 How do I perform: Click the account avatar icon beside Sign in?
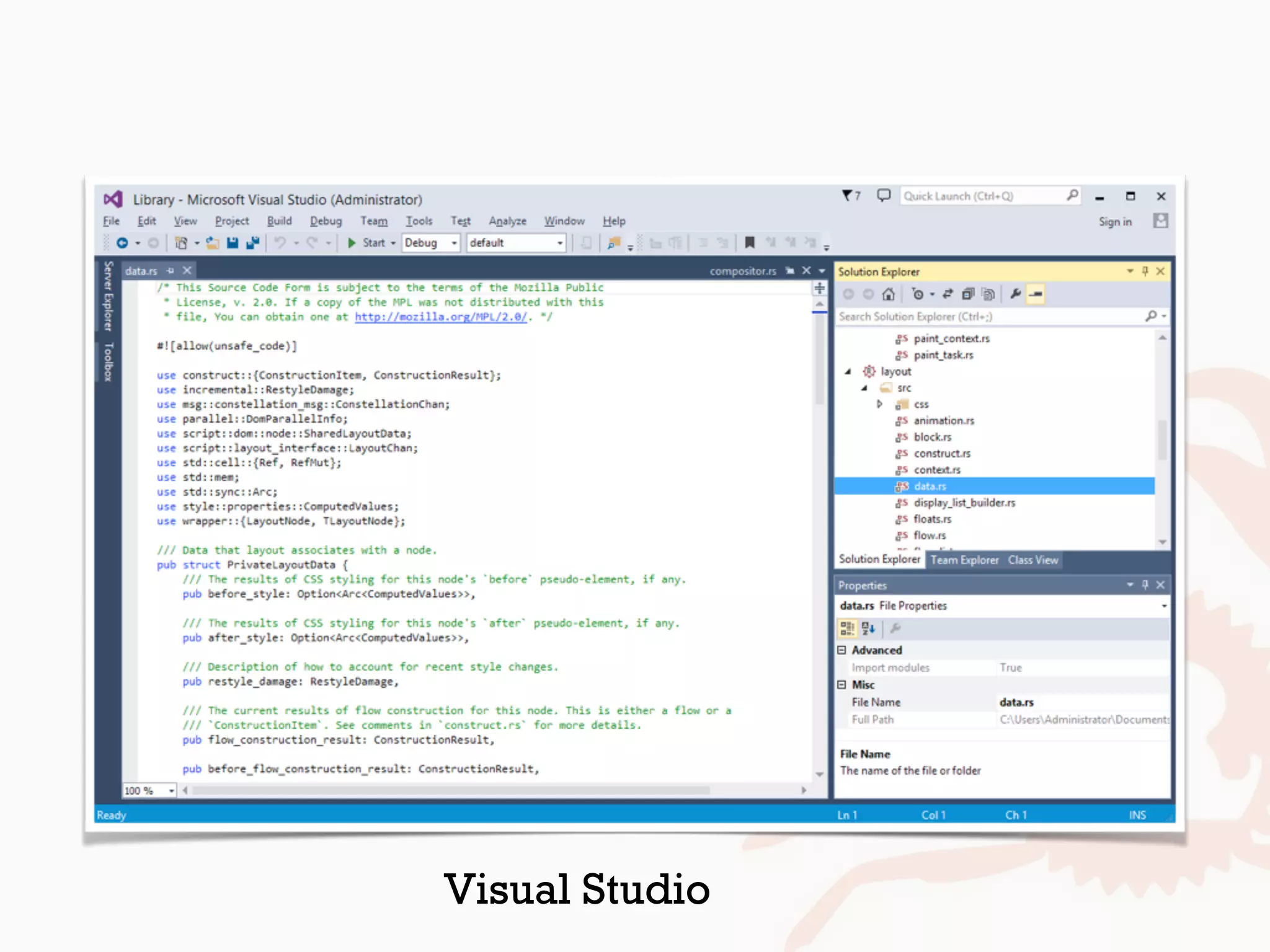[x=1160, y=221]
